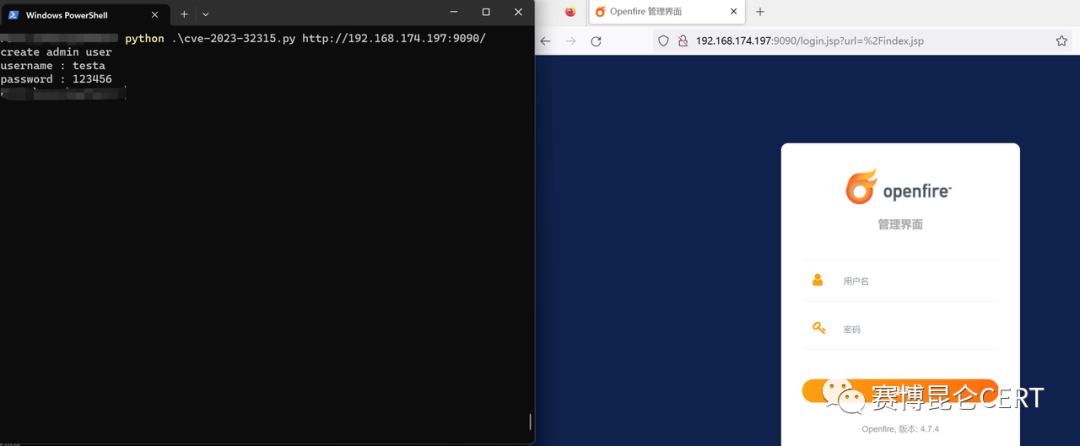Close the Windows PowerShell tab
The image size is (1080, 446).
[x=156, y=14]
